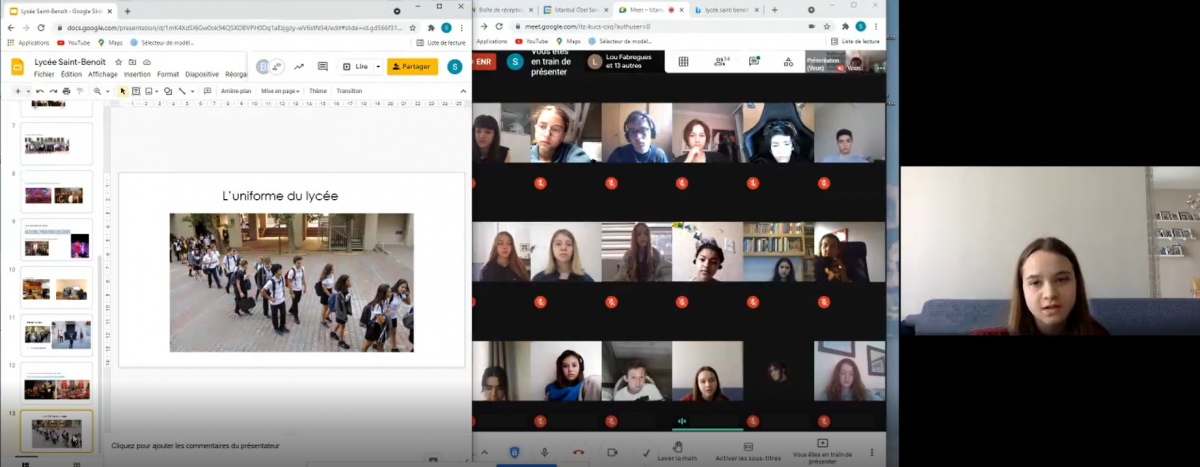The width and height of the screenshot is (1200, 467).
Task: Open the presenting options in the Meet bar
Action: coord(823,452)
